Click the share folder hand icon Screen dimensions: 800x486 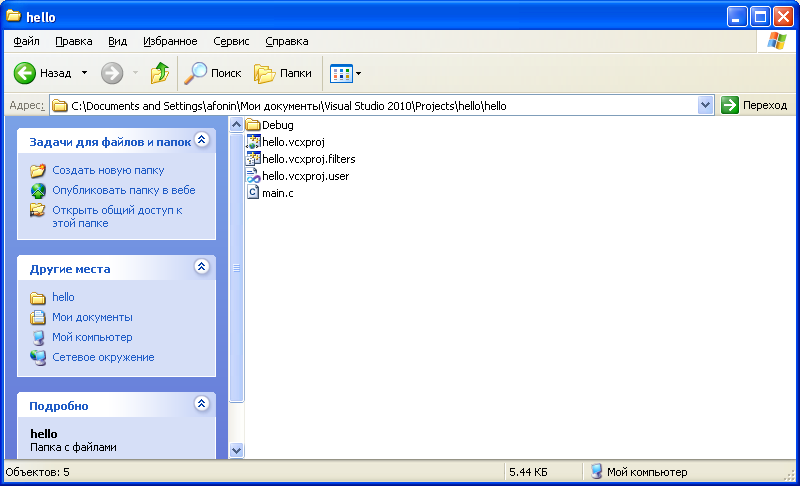coord(37,210)
